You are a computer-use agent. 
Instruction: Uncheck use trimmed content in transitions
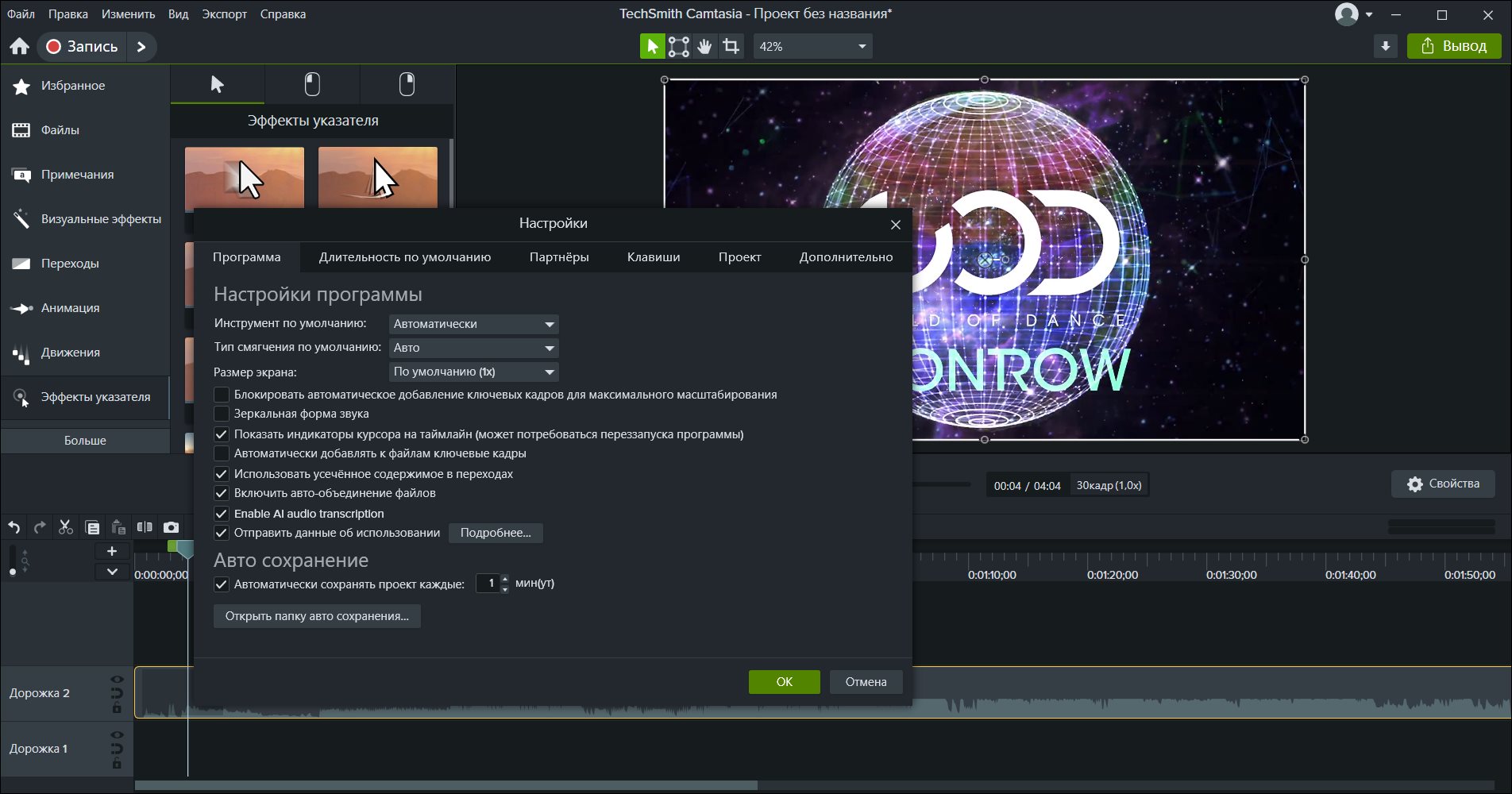coord(222,474)
